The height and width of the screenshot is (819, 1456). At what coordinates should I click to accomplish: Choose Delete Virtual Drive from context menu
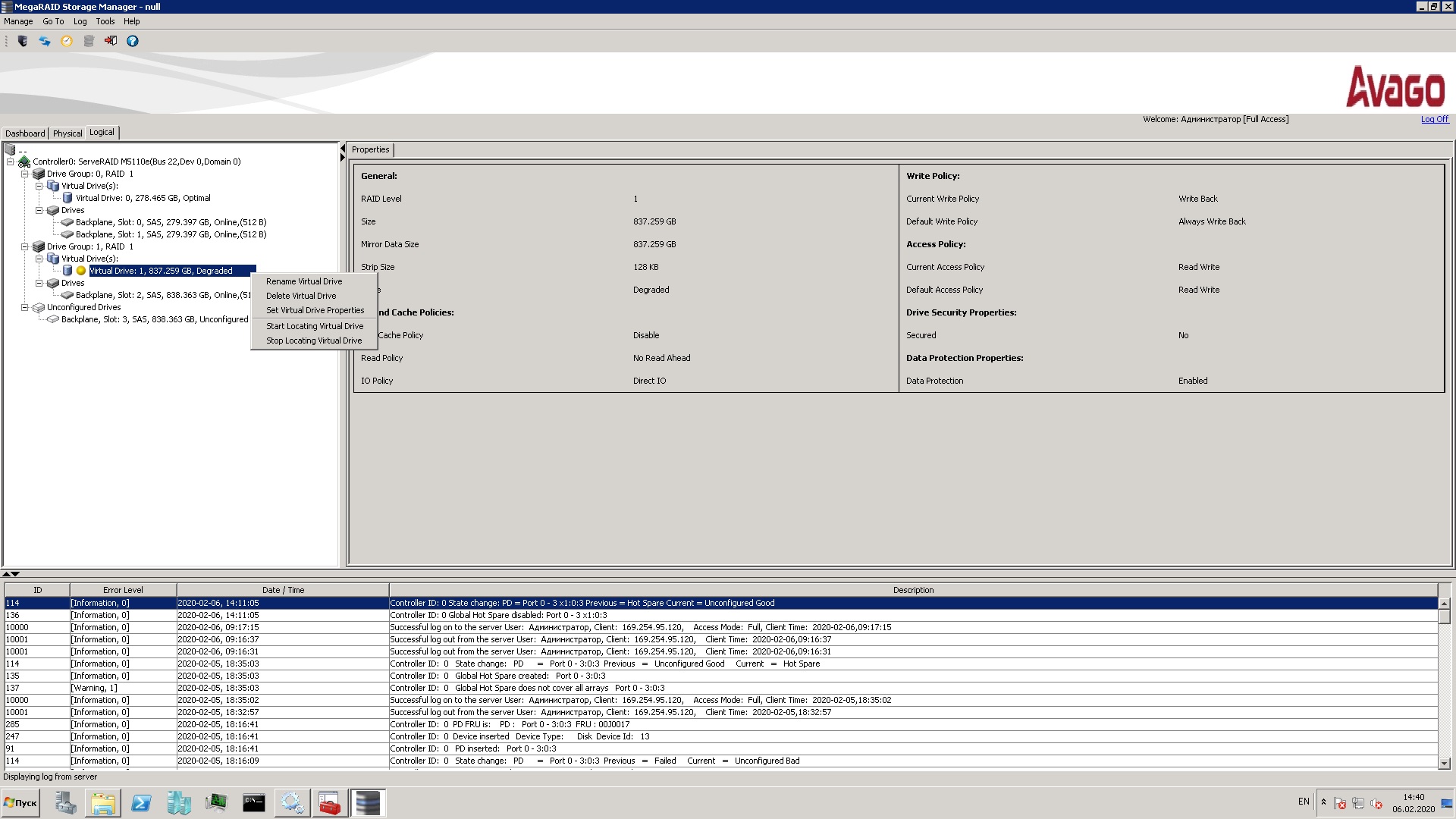click(301, 296)
